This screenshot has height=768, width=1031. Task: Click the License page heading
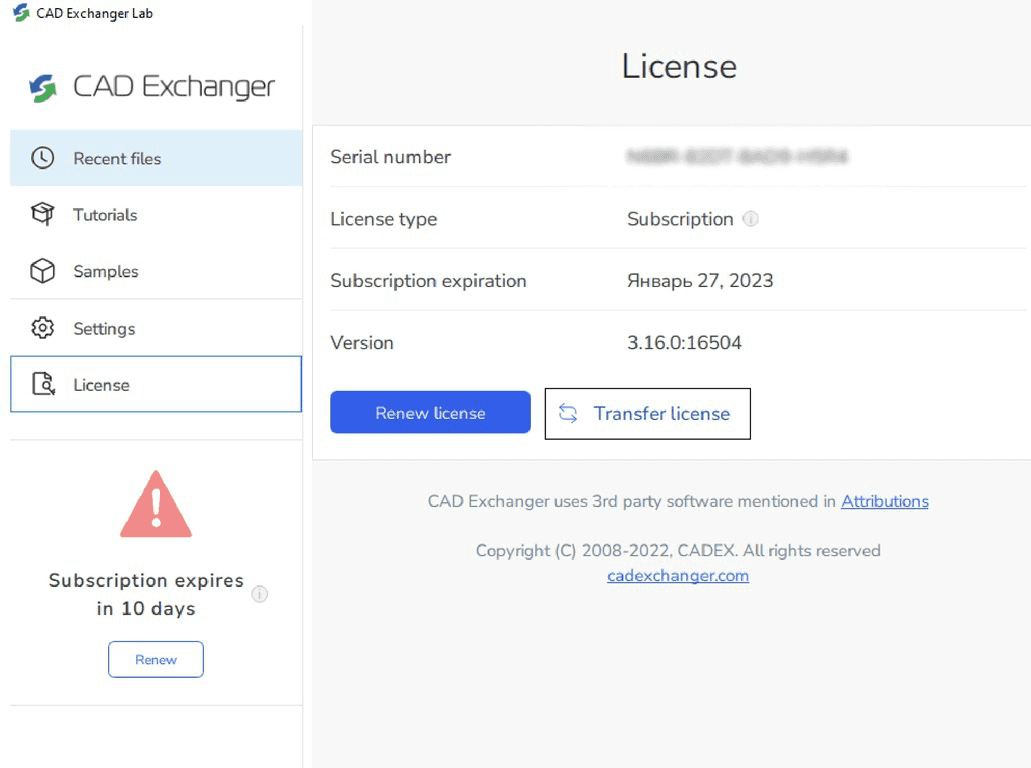tap(679, 66)
